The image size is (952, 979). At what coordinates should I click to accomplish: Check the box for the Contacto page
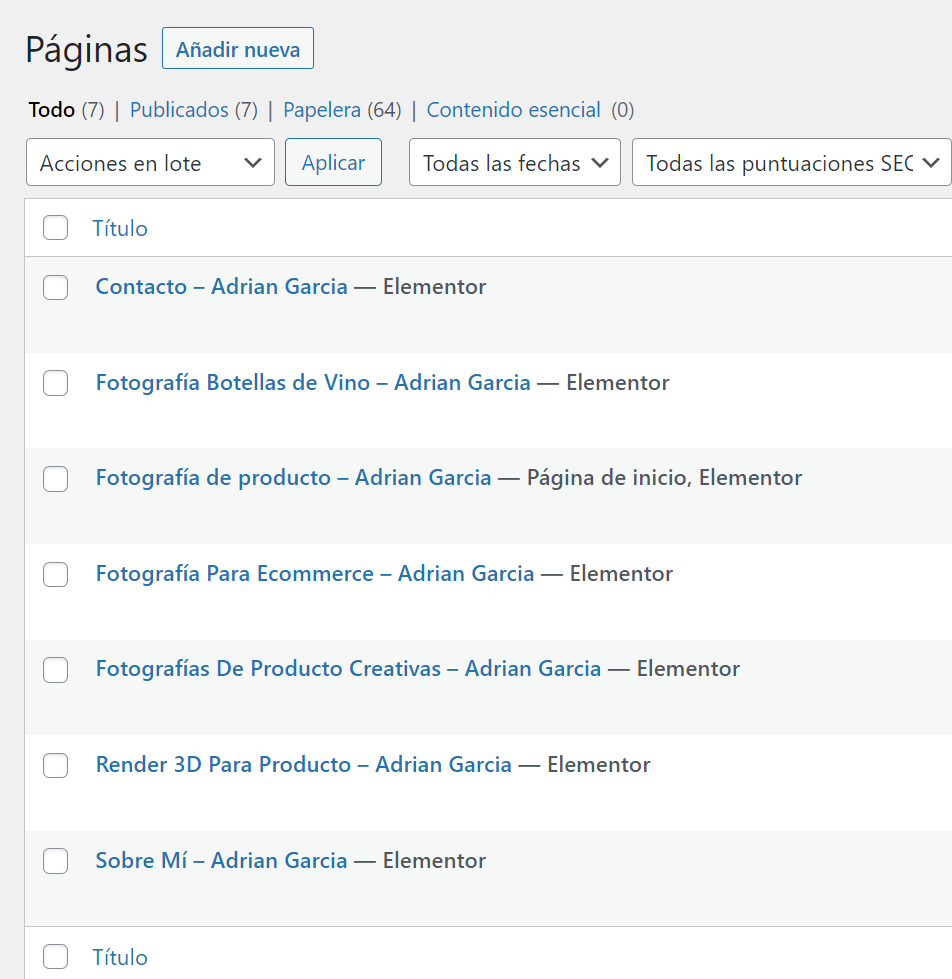(x=56, y=287)
